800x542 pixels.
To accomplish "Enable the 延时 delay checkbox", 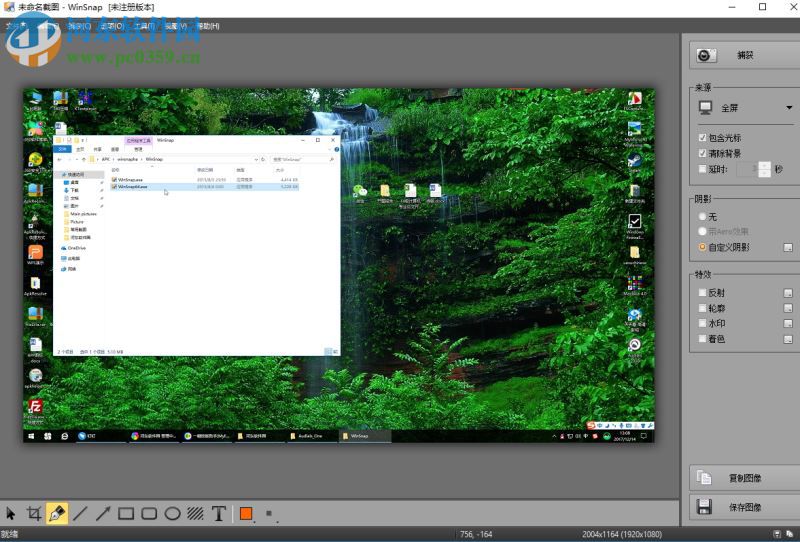I will tap(703, 169).
